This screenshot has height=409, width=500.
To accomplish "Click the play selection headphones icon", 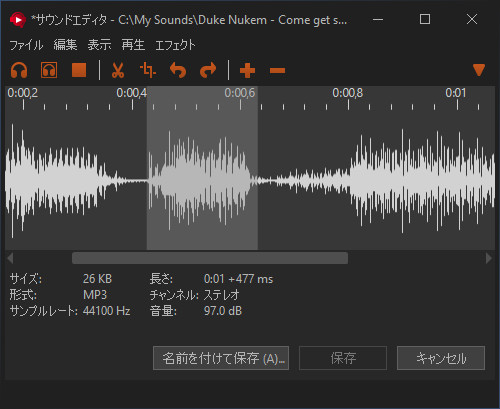I will tap(49, 70).
